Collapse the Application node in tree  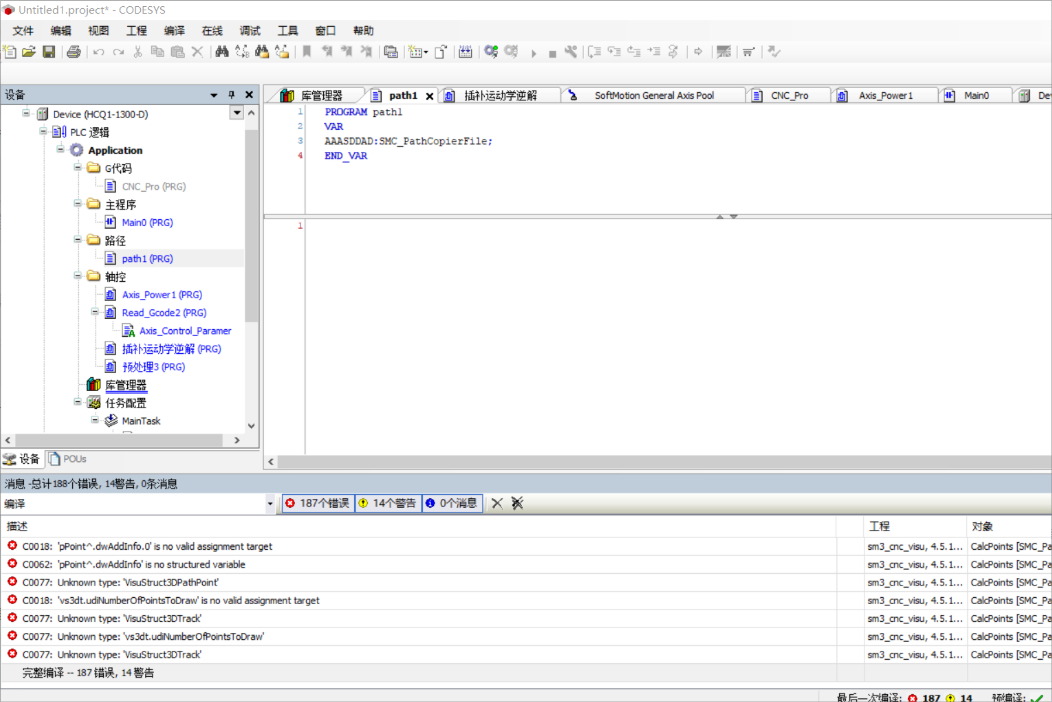click(61, 151)
